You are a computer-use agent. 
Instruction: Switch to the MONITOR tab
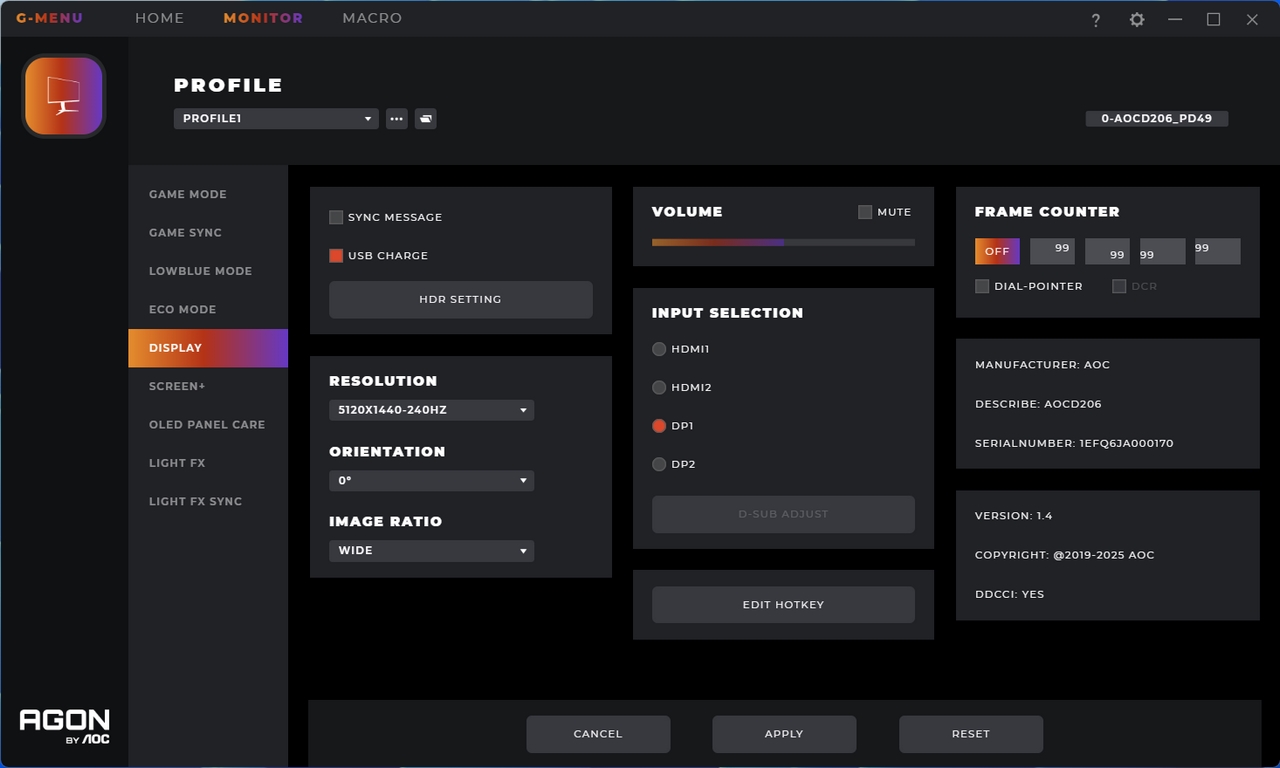pyautogui.click(x=263, y=18)
